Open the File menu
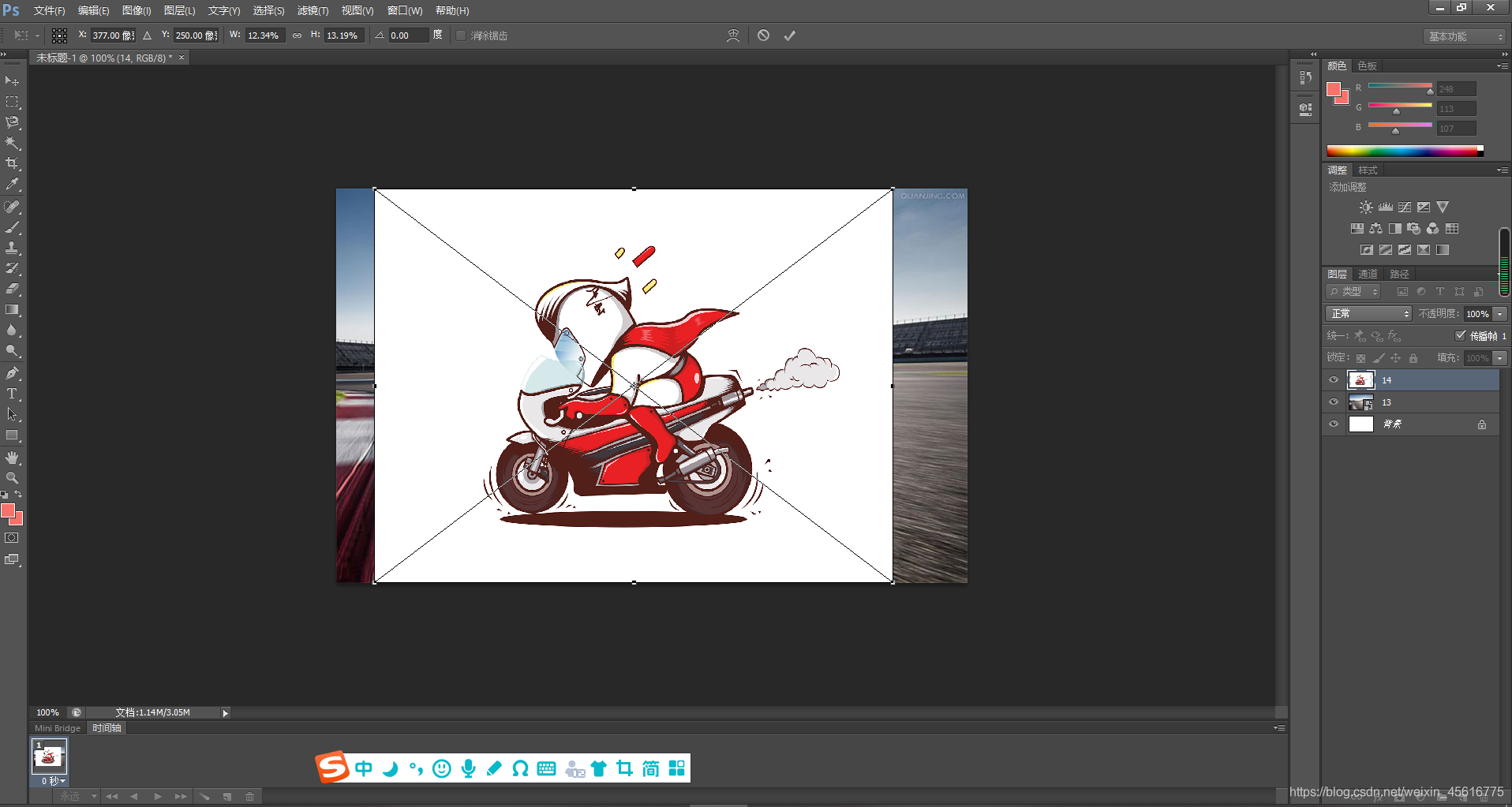1512x807 pixels. click(x=49, y=11)
